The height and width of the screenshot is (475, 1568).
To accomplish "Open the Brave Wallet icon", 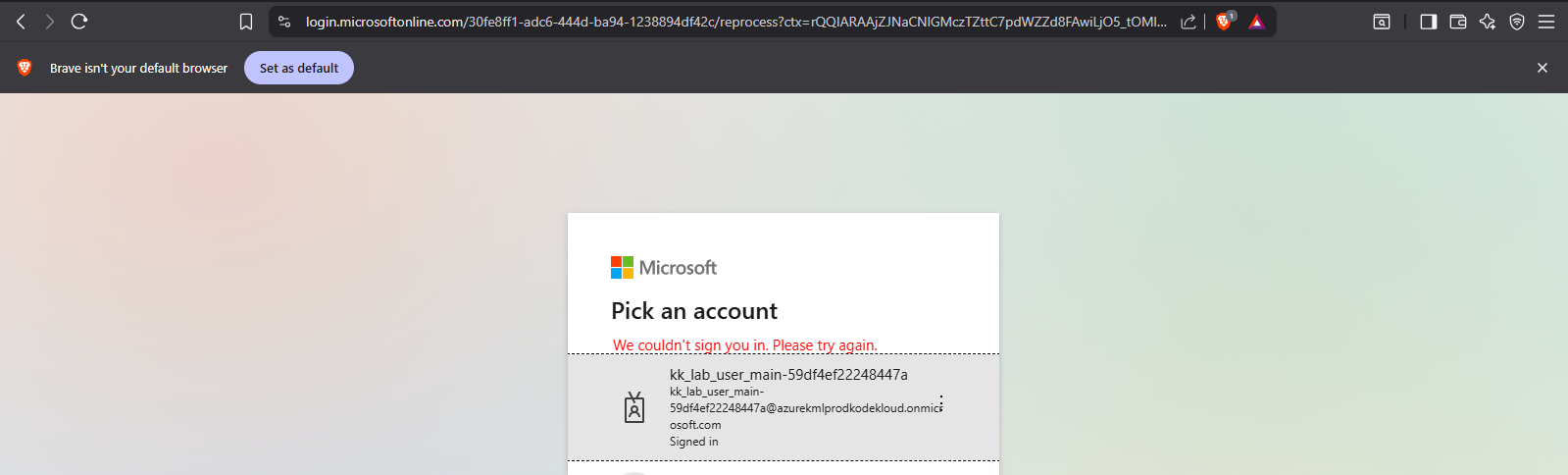I will [x=1458, y=22].
